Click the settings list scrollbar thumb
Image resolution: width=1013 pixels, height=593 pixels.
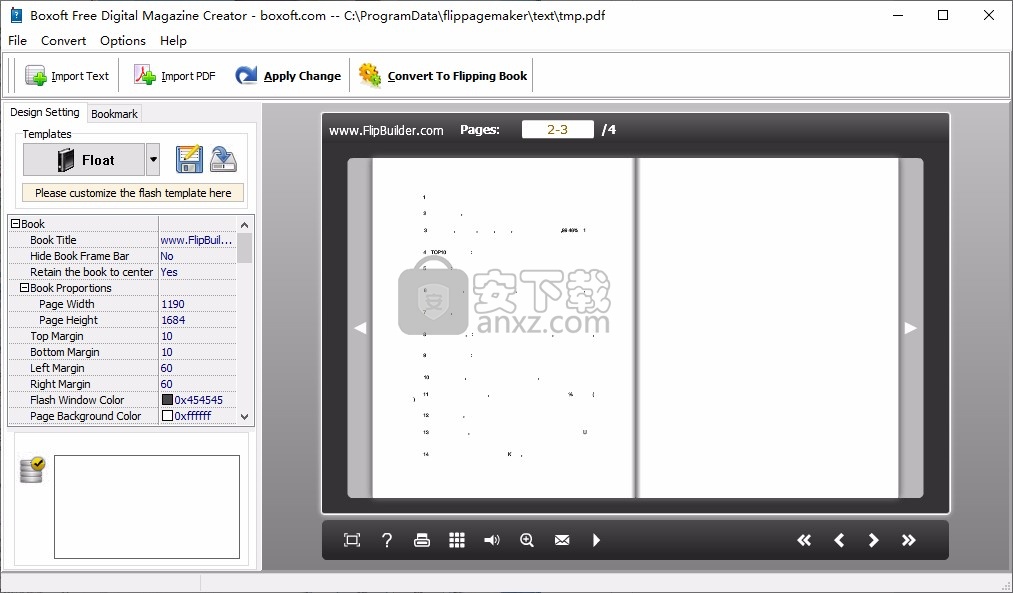tap(244, 248)
